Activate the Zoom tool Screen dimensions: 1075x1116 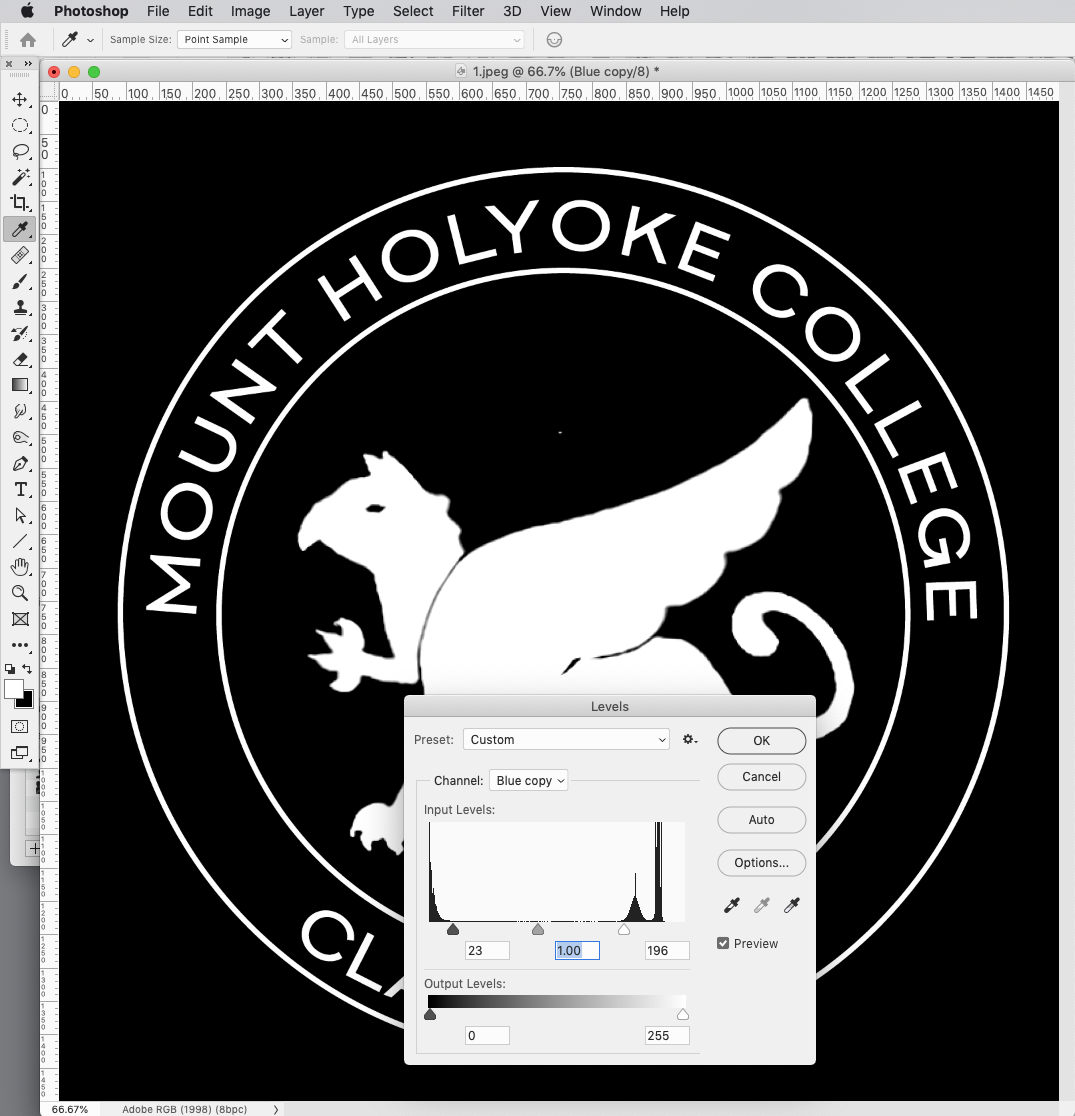pyautogui.click(x=20, y=593)
